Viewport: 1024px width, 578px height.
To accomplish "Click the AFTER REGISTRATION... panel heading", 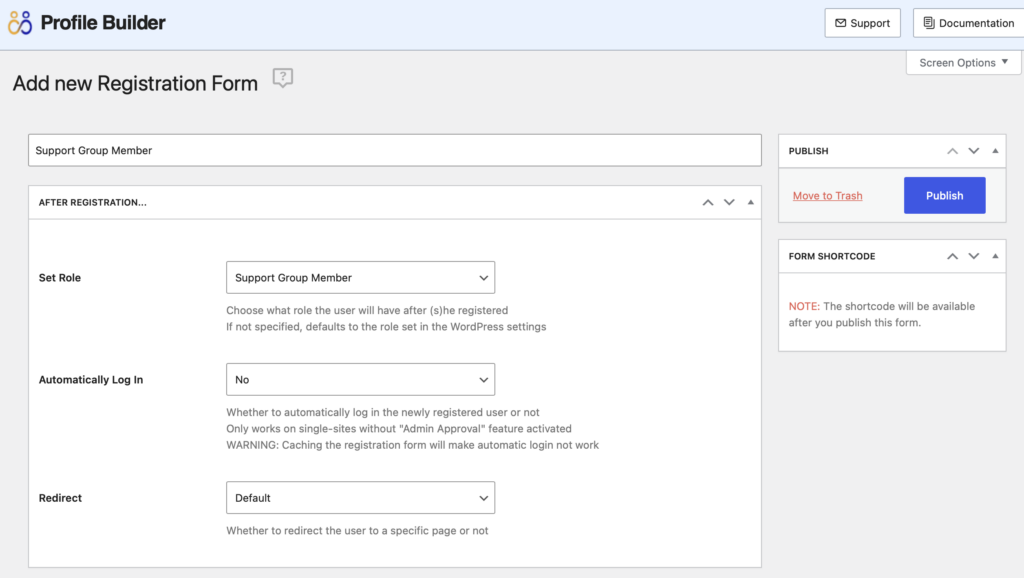I will [93, 202].
